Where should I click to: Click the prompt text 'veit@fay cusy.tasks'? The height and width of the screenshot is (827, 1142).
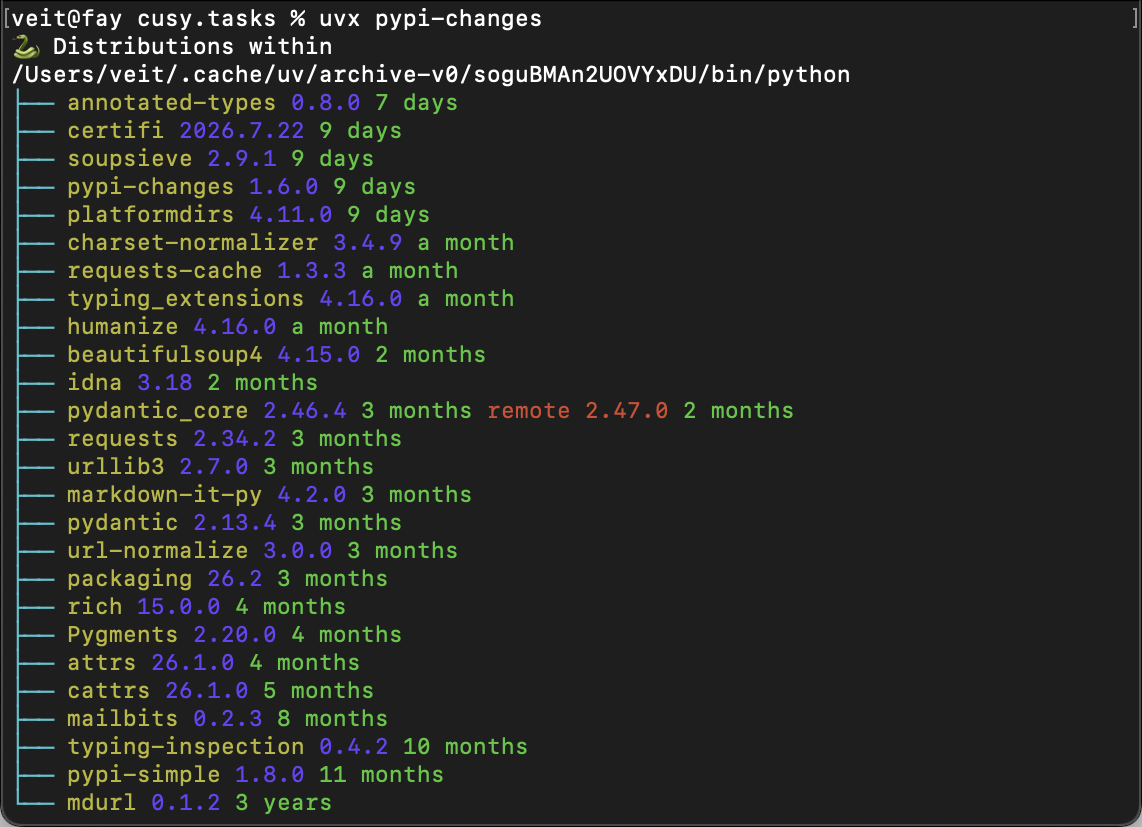tap(144, 19)
